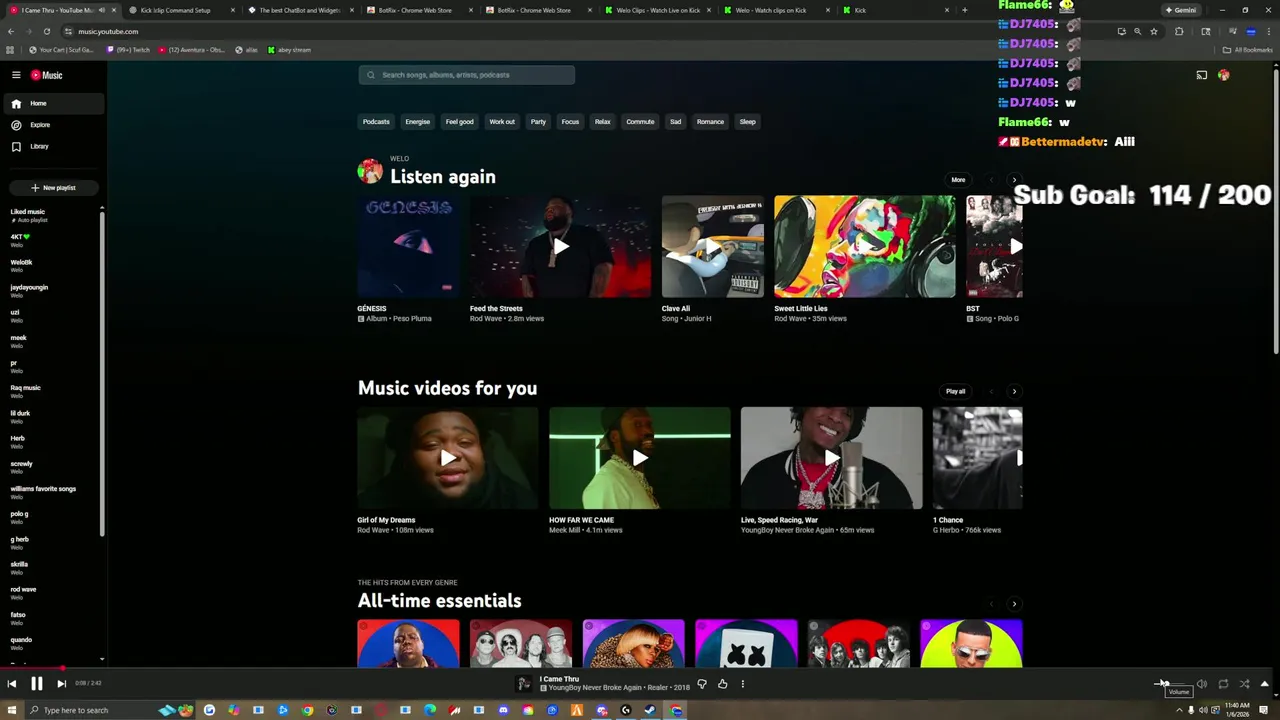Open more actions for current song
This screenshot has height=720, width=1280.
tap(742, 684)
